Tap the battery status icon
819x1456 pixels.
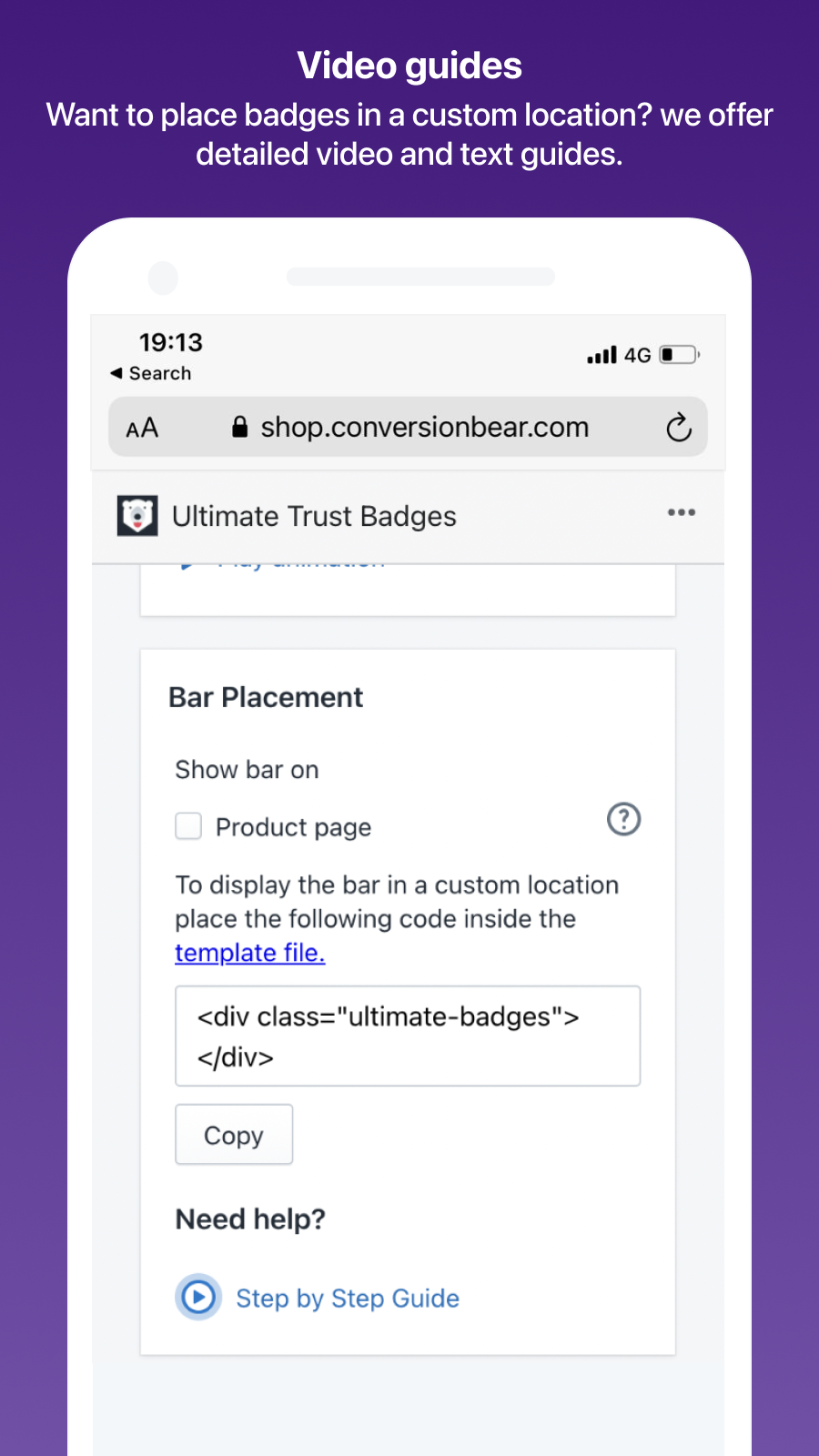click(680, 354)
